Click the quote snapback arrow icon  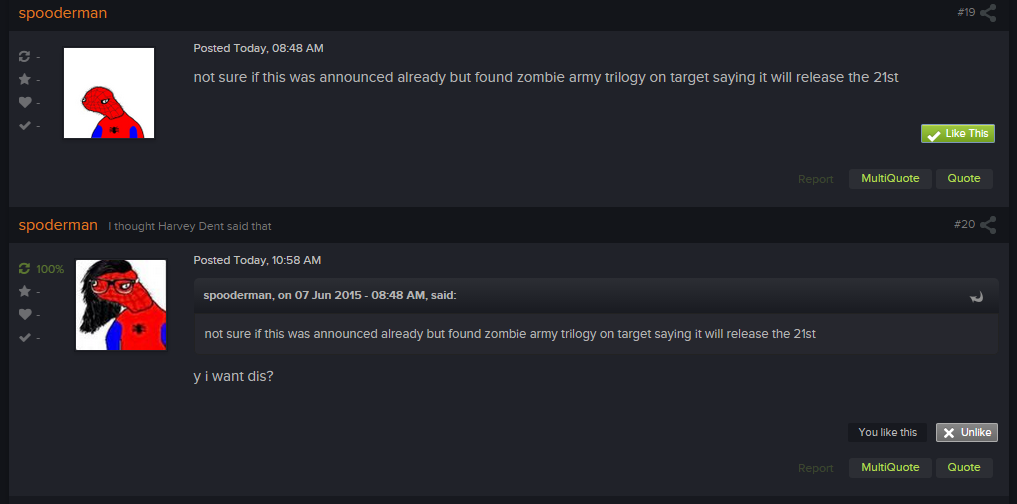(977, 296)
